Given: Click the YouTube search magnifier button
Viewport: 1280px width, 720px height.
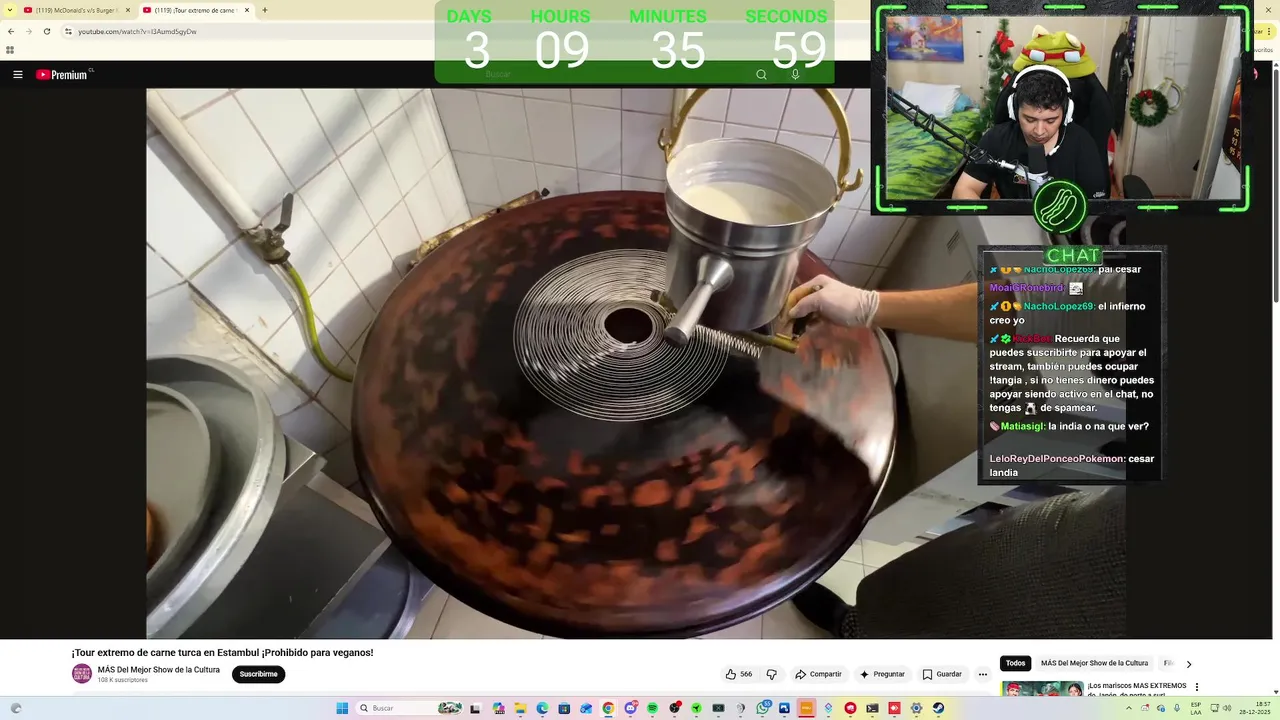Looking at the screenshot, I should tap(761, 74).
